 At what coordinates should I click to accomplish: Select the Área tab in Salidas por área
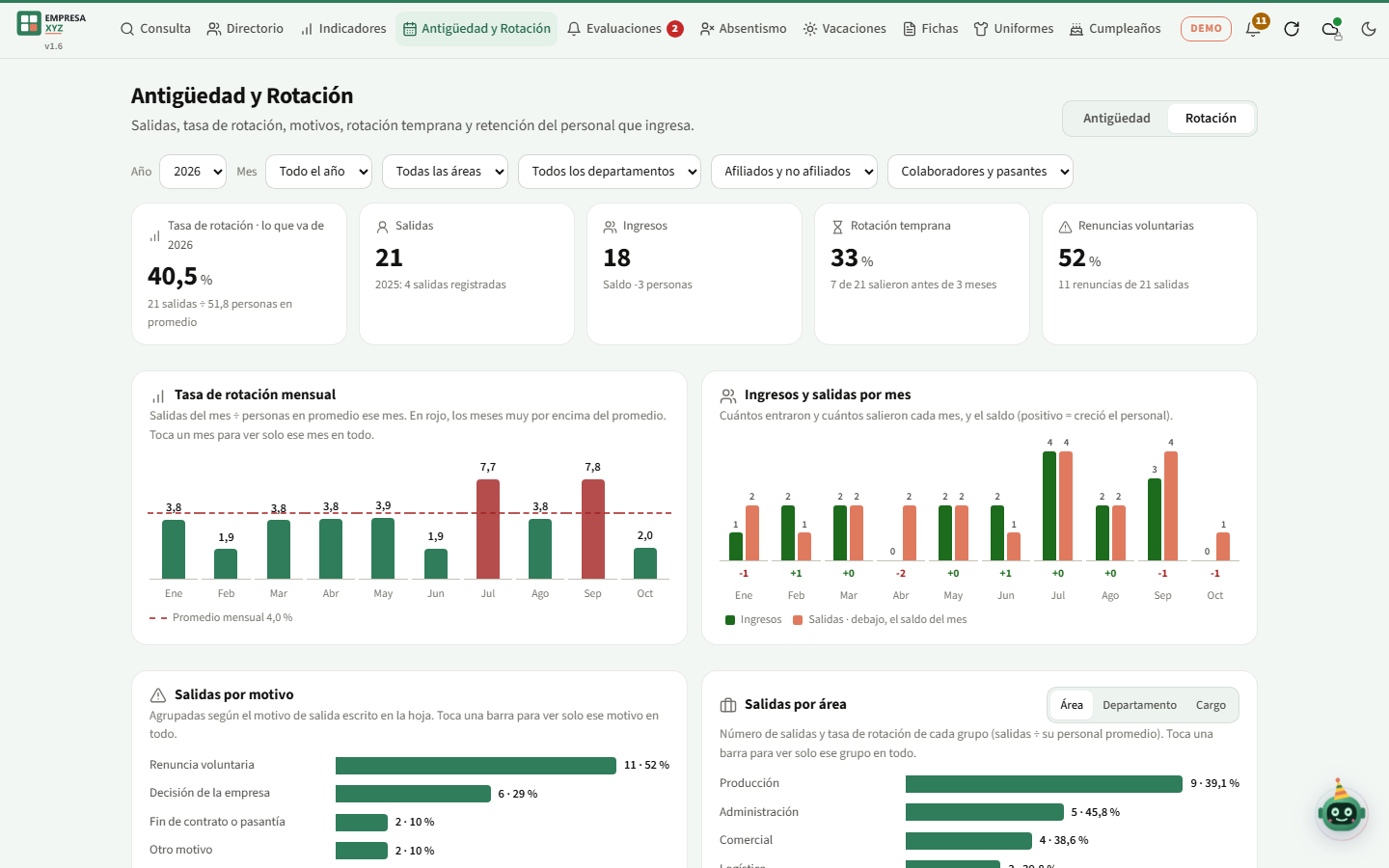pyautogui.click(x=1072, y=705)
